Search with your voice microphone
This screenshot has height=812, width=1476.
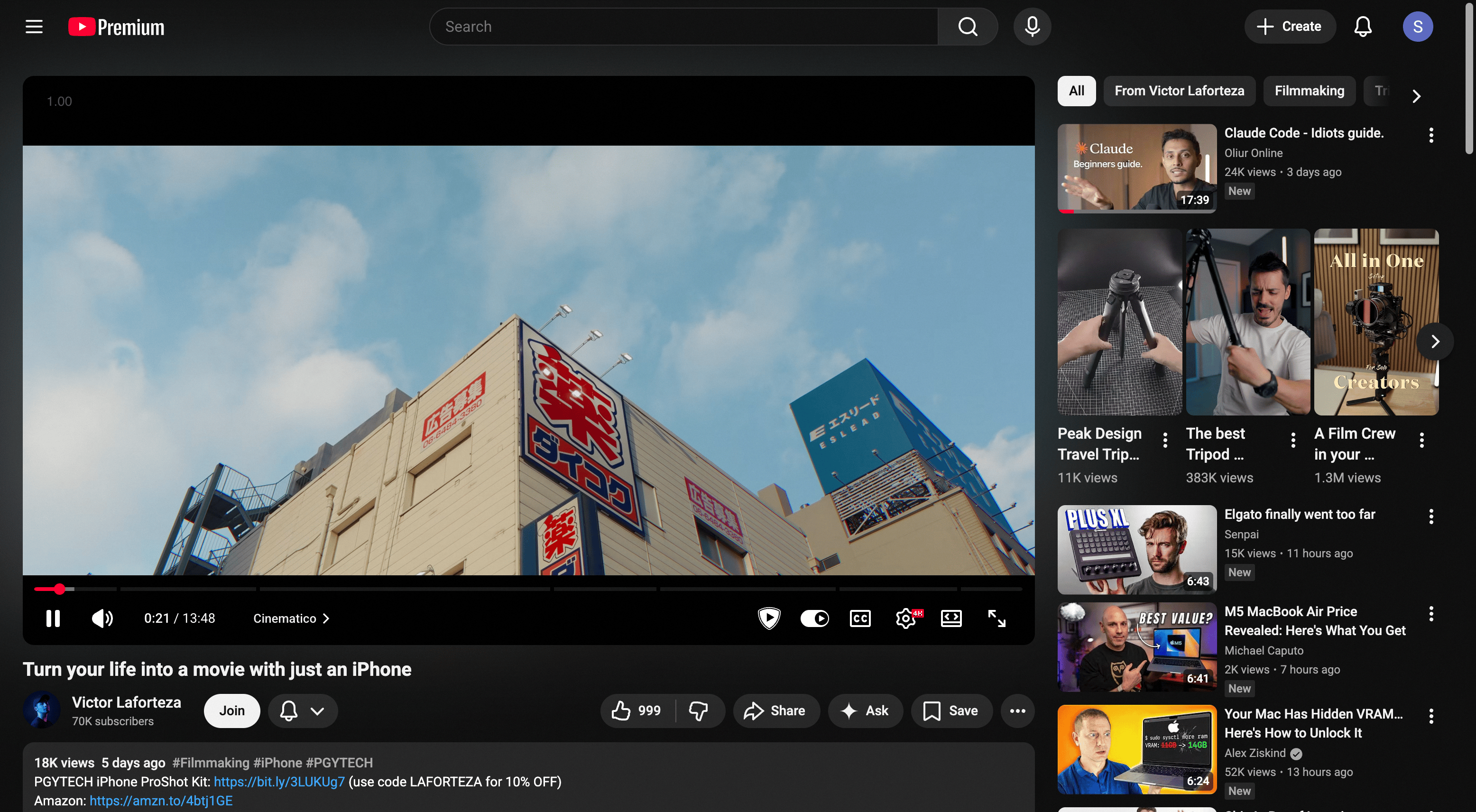point(1032,27)
